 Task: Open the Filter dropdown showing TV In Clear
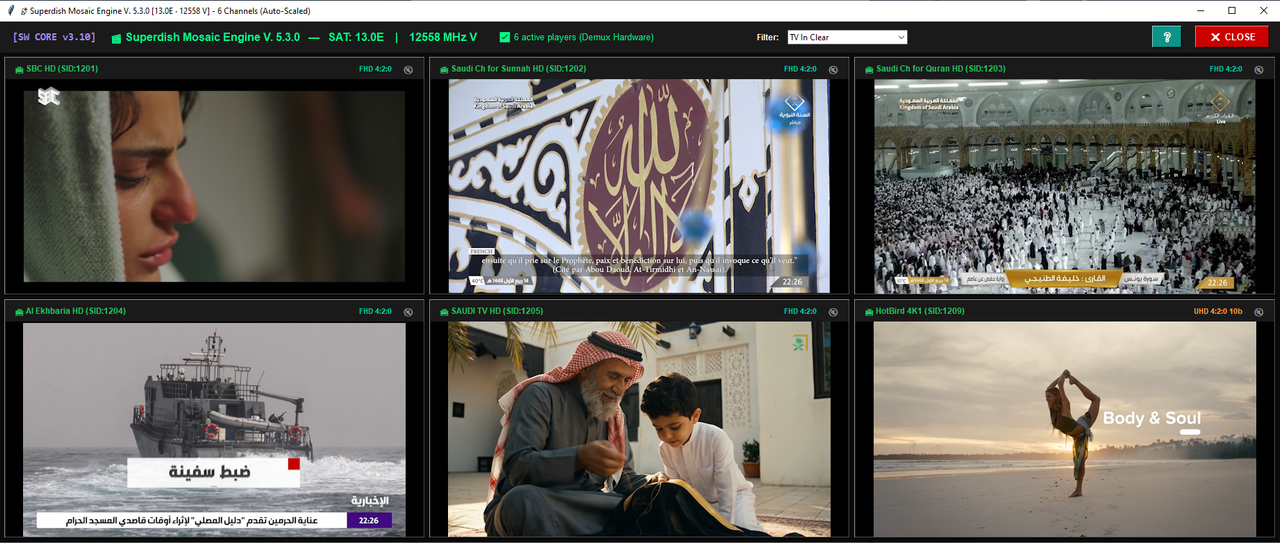coord(847,37)
